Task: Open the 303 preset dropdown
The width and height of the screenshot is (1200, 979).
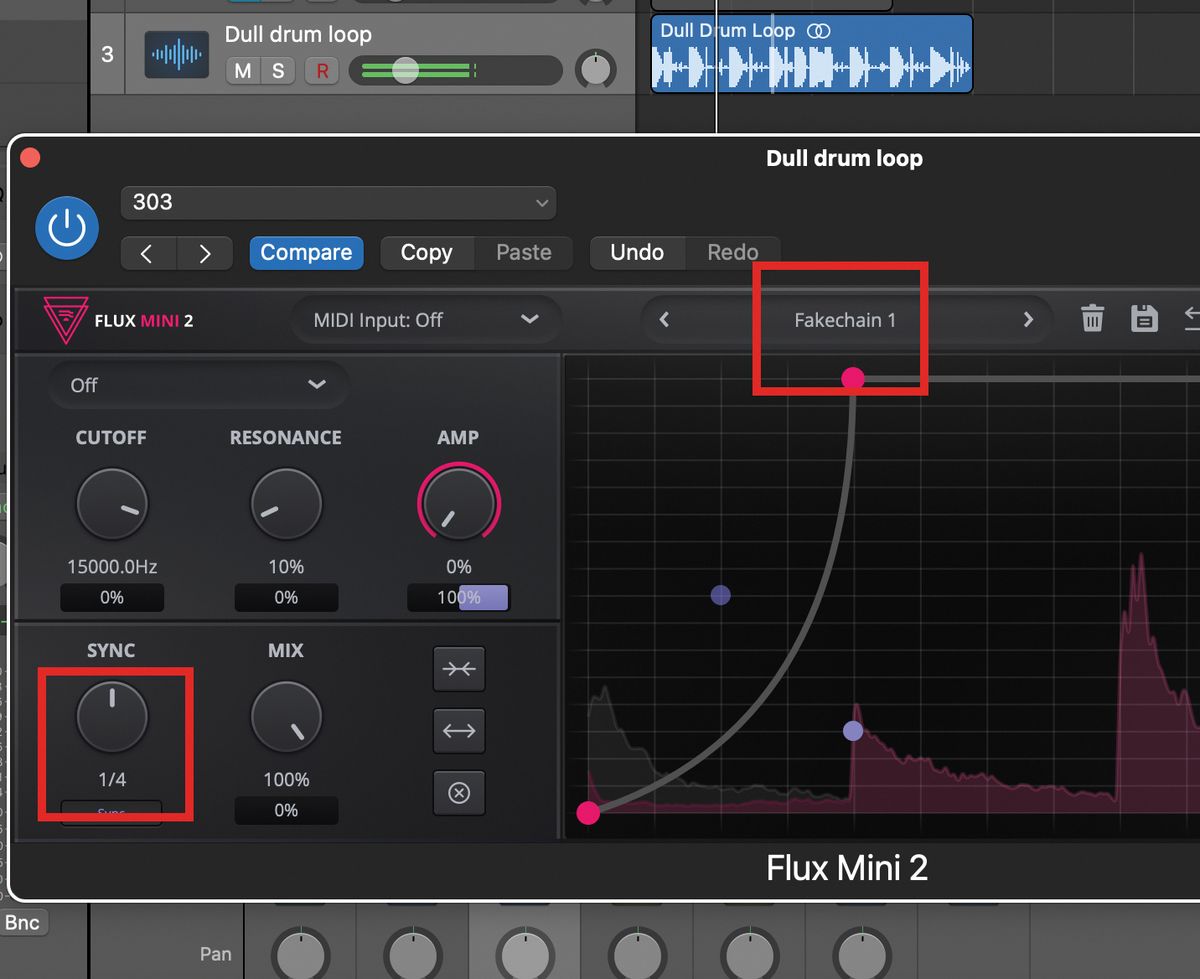Action: [x=338, y=202]
